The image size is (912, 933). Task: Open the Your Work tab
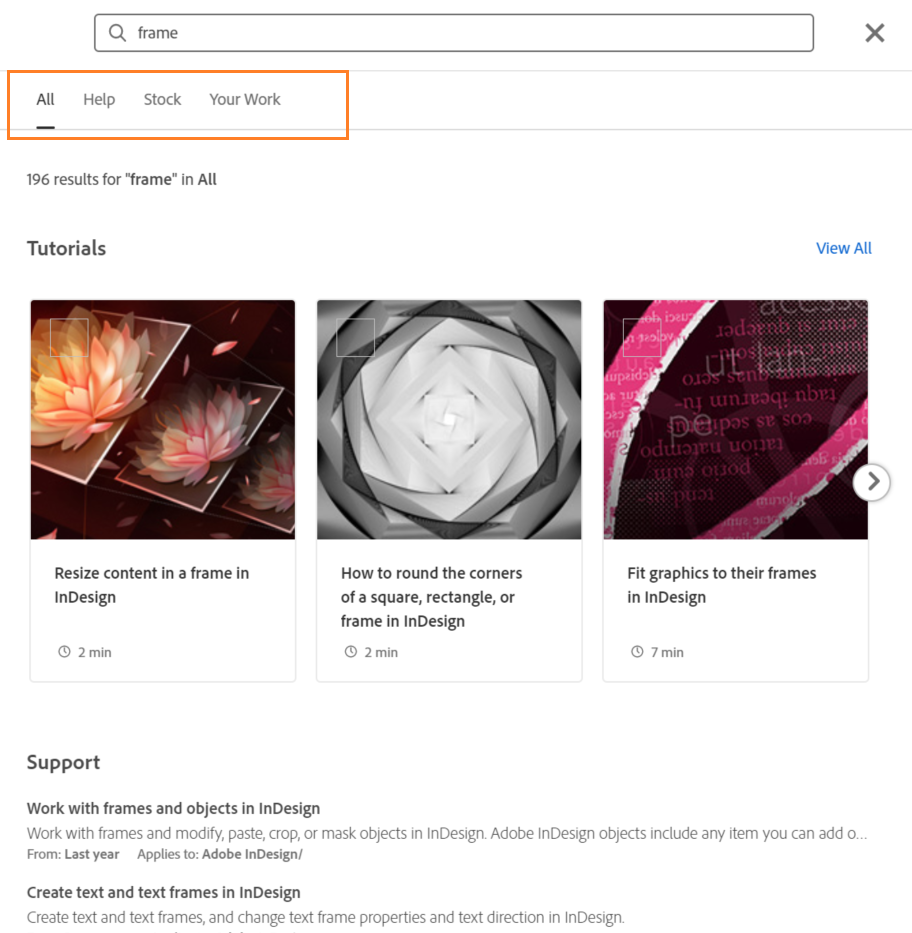coord(245,99)
